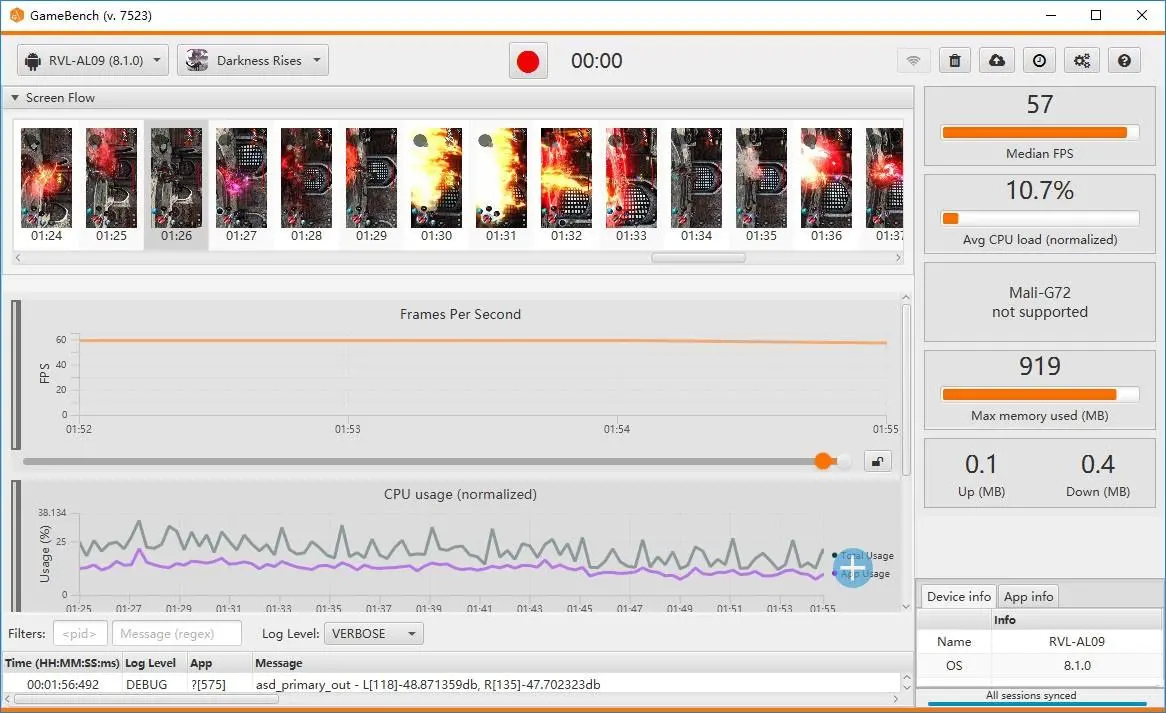
Task: Select the Device info tab
Action: (958, 597)
